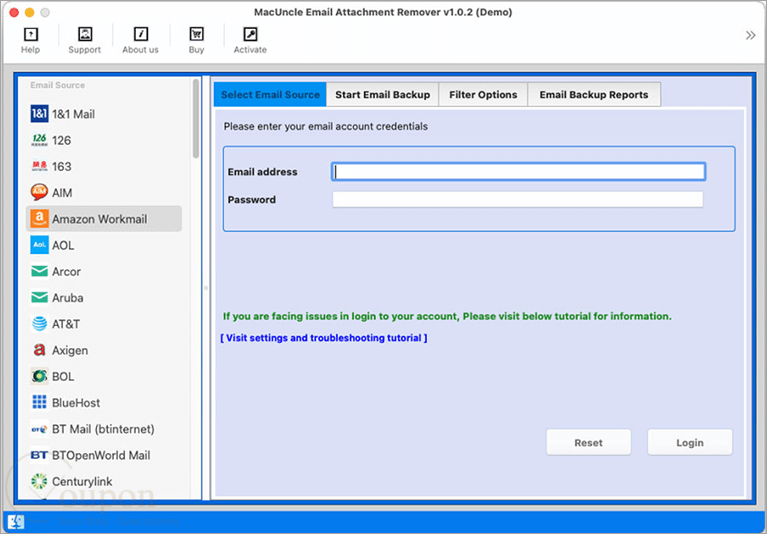Open the About us toolbar icon
This screenshot has width=767, height=534.
tap(141, 34)
